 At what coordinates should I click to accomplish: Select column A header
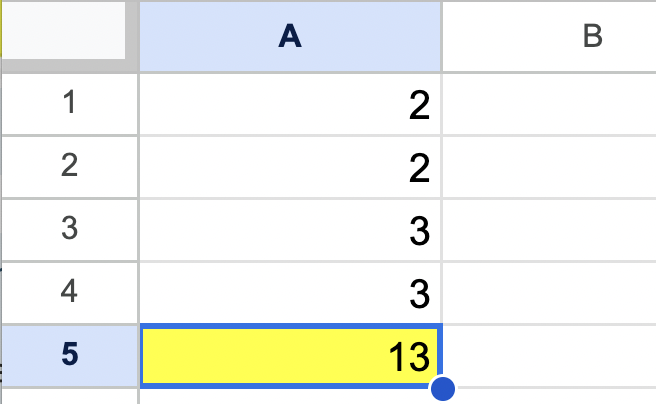[290, 36]
